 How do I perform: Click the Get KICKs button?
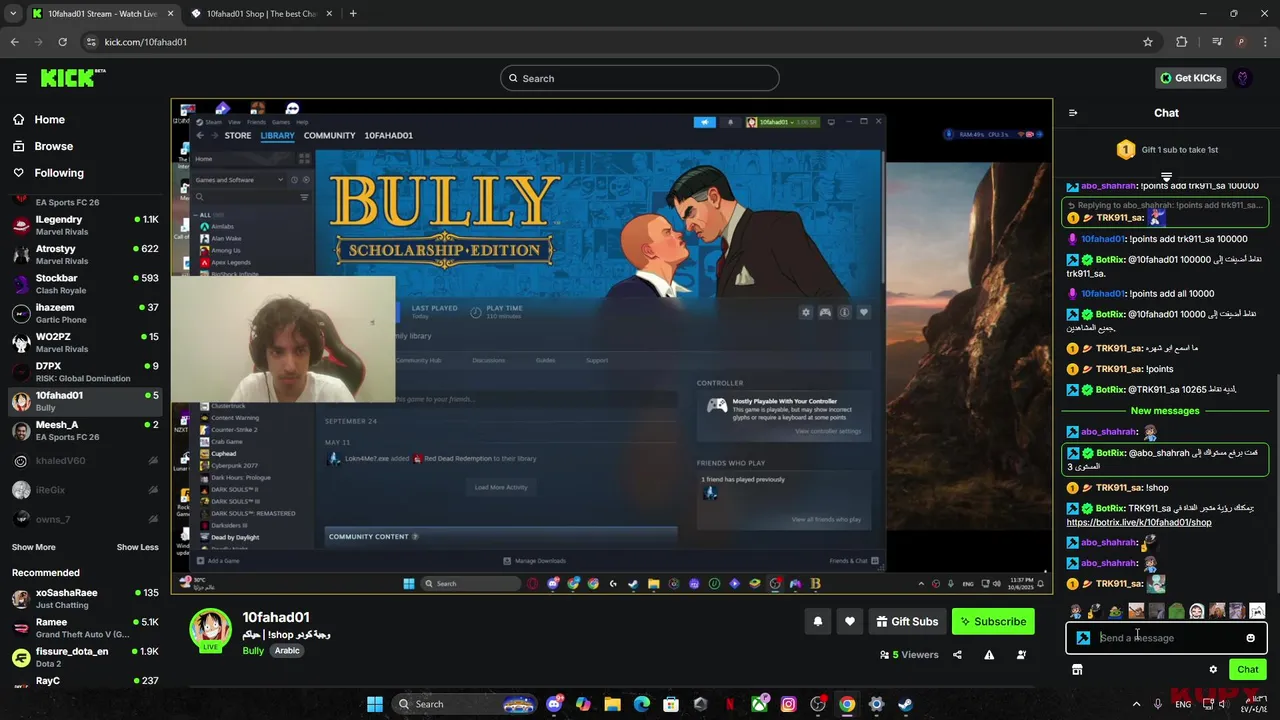(1190, 78)
